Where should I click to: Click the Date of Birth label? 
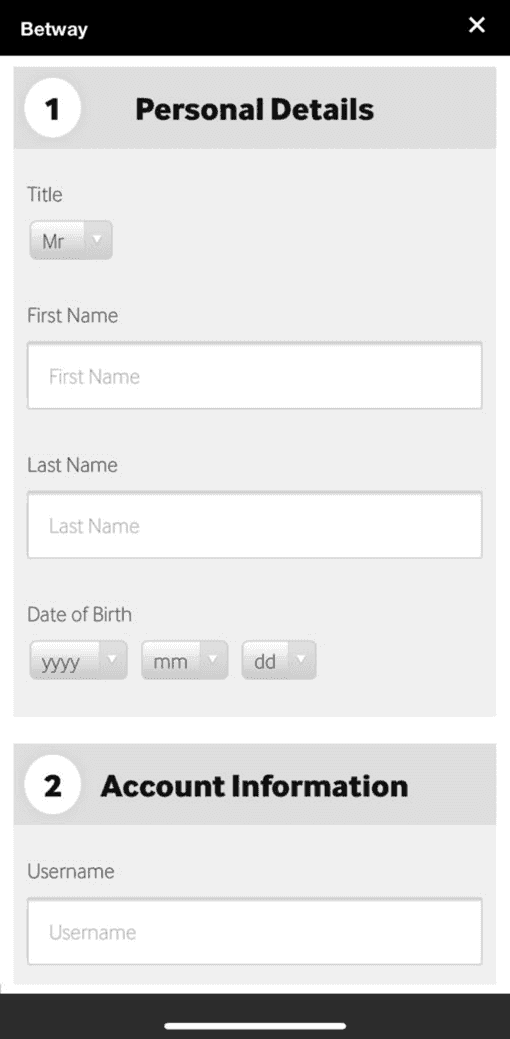[x=79, y=614]
